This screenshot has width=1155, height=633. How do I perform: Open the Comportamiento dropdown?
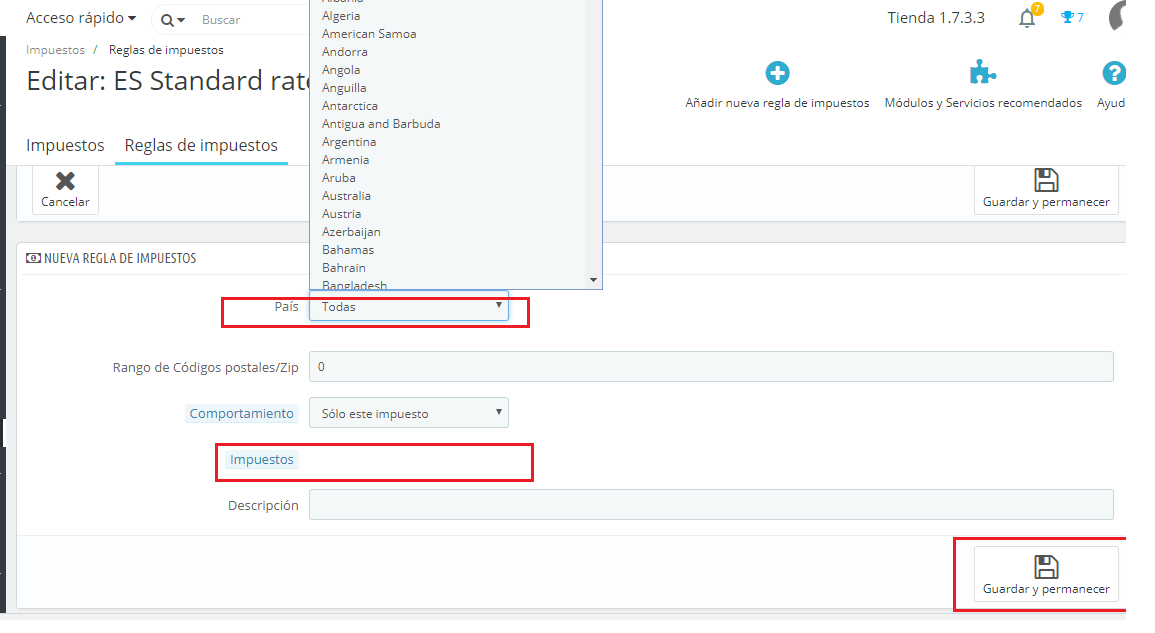409,413
